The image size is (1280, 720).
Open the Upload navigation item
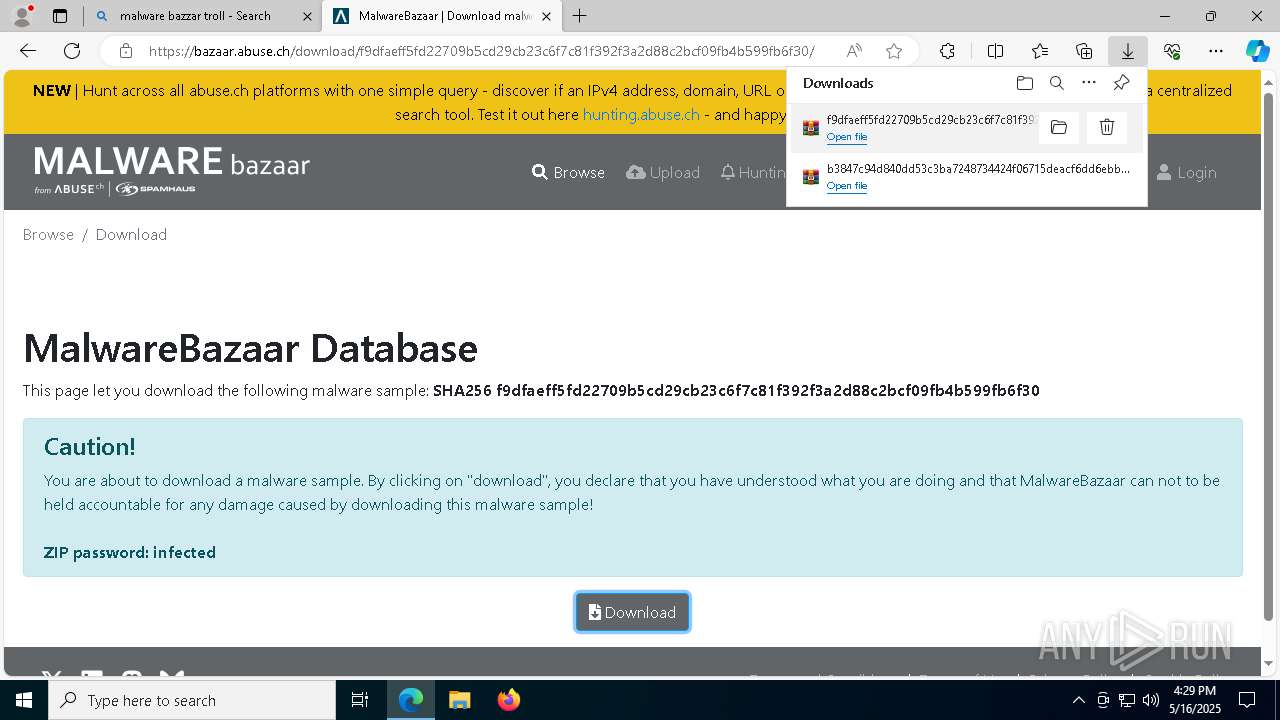pyautogui.click(x=663, y=172)
